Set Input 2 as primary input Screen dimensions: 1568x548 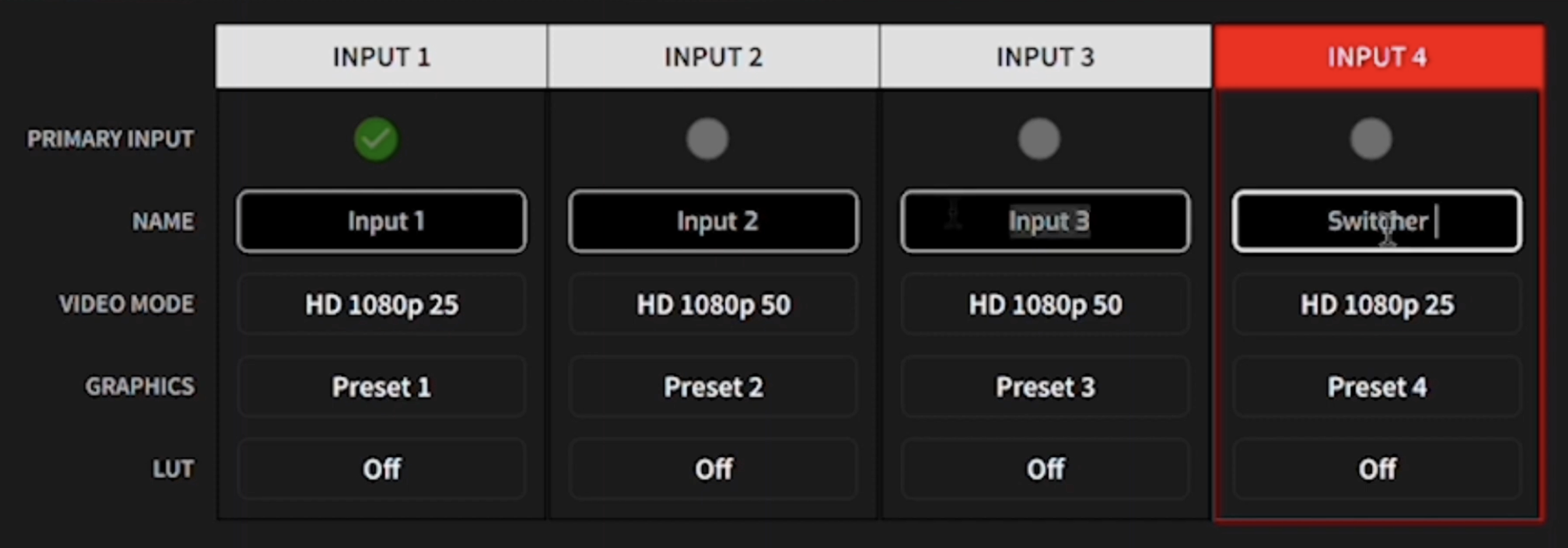(x=707, y=139)
